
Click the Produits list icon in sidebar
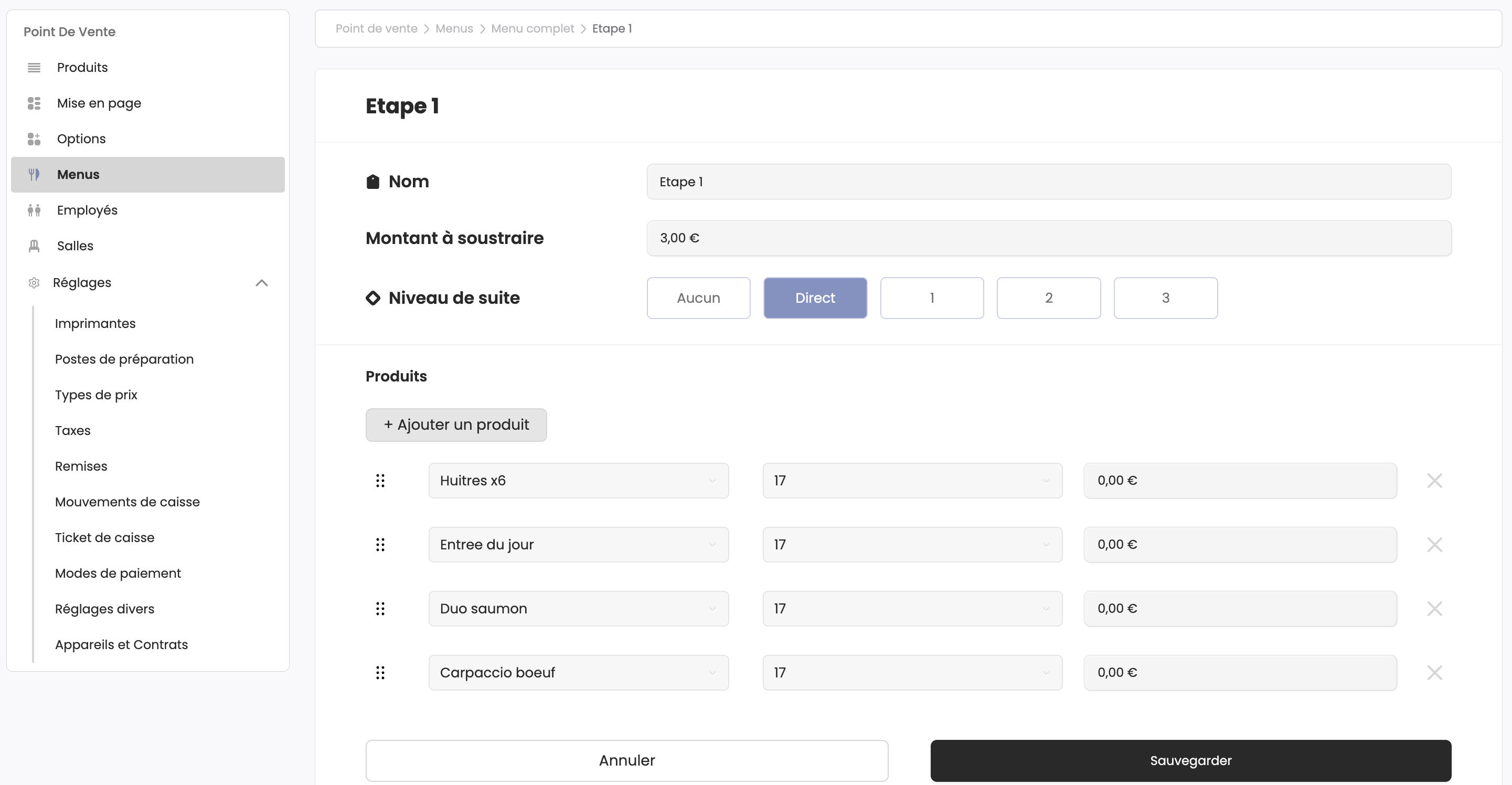[34, 68]
